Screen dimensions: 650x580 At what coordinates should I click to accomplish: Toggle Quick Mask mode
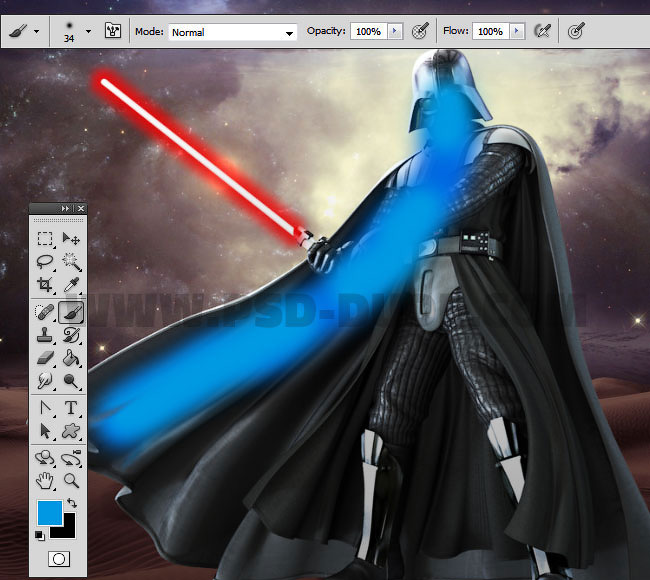[59, 558]
